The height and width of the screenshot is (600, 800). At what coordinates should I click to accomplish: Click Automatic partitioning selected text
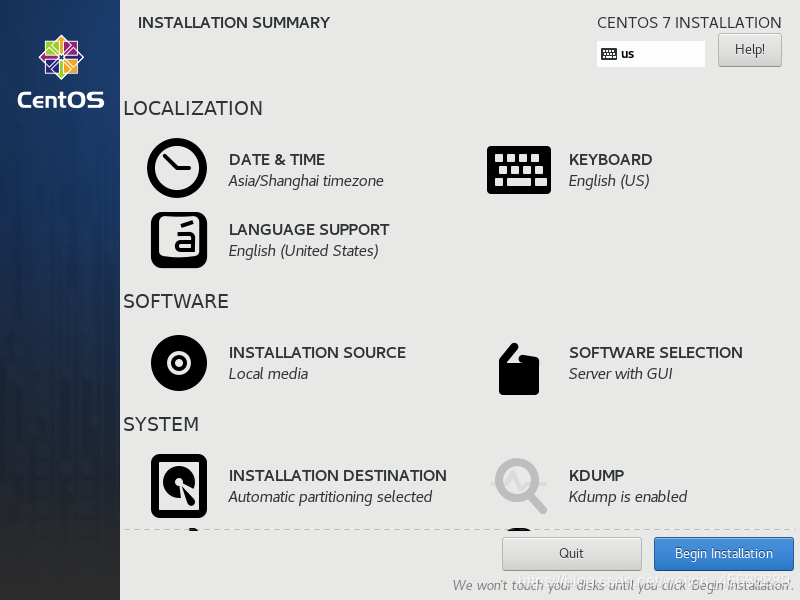coord(330,497)
